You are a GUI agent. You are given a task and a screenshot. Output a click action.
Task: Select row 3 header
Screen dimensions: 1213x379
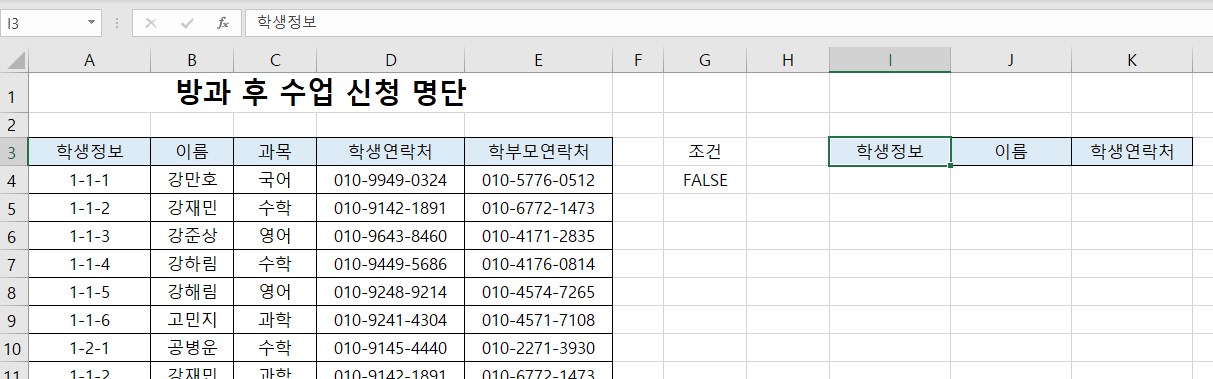click(x=14, y=152)
